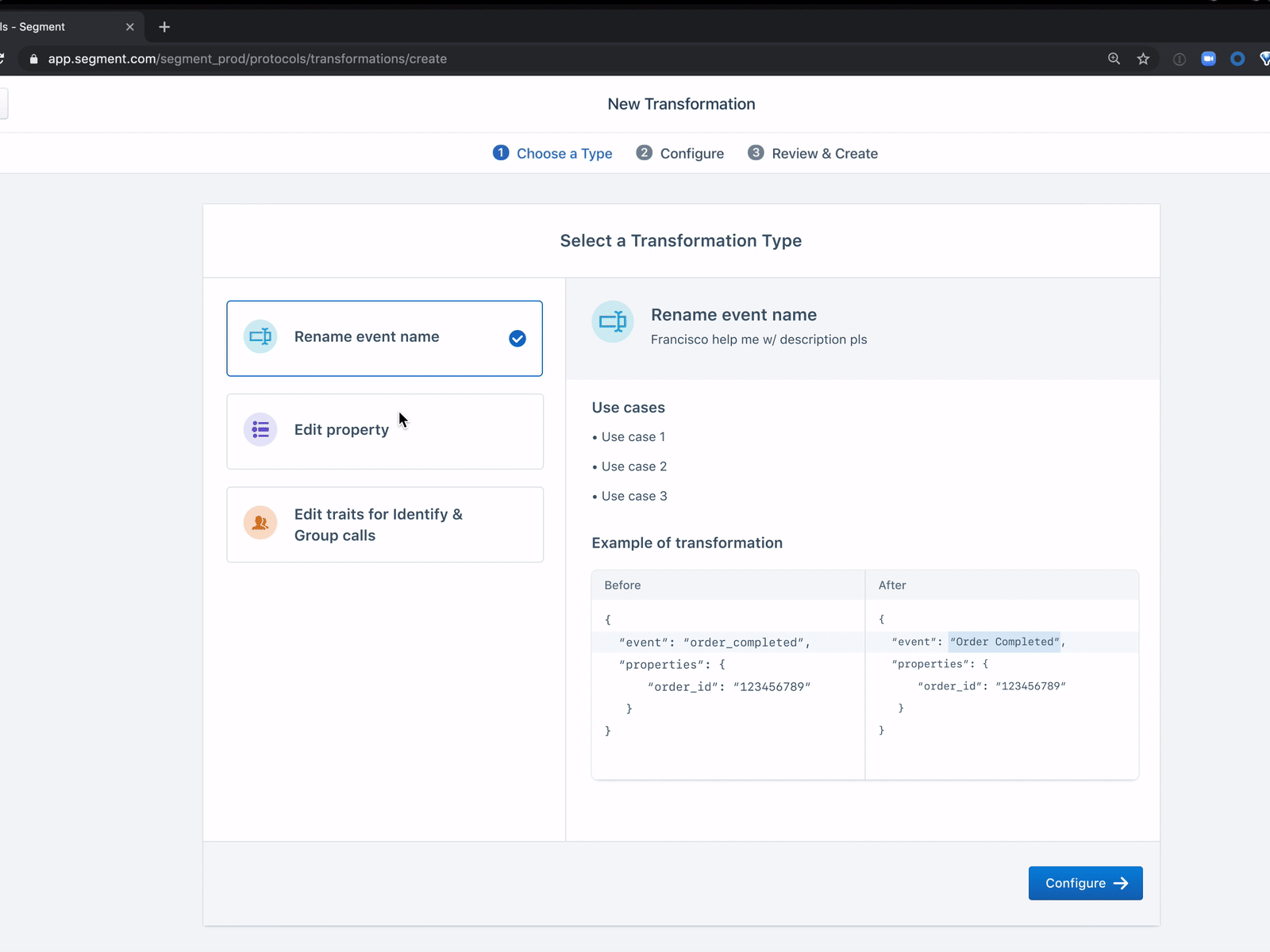Image resolution: width=1270 pixels, height=952 pixels.
Task: Click the Edit traits people icon
Action: point(260,524)
